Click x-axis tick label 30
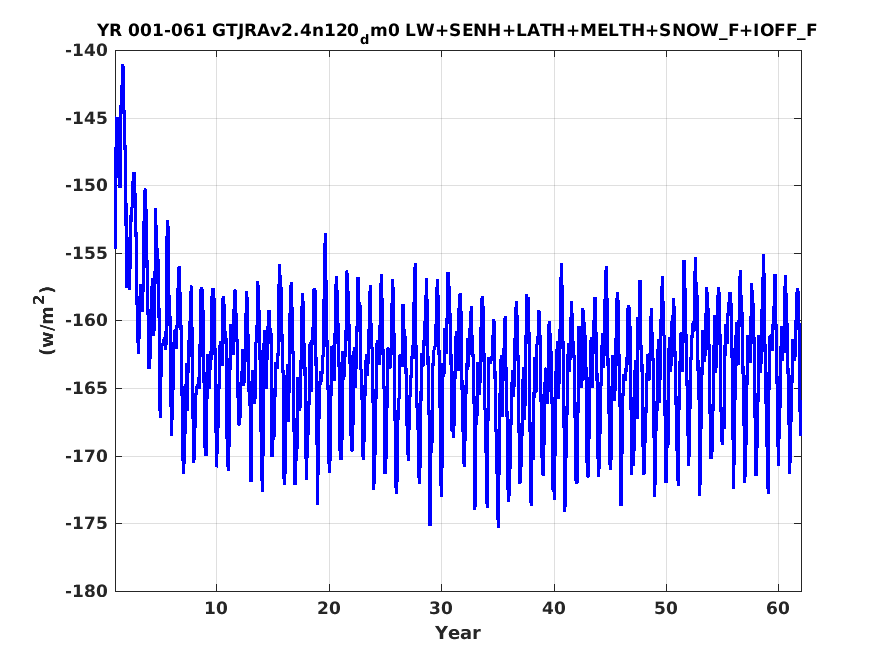Viewport: 884px width, 663px height. pos(441,608)
